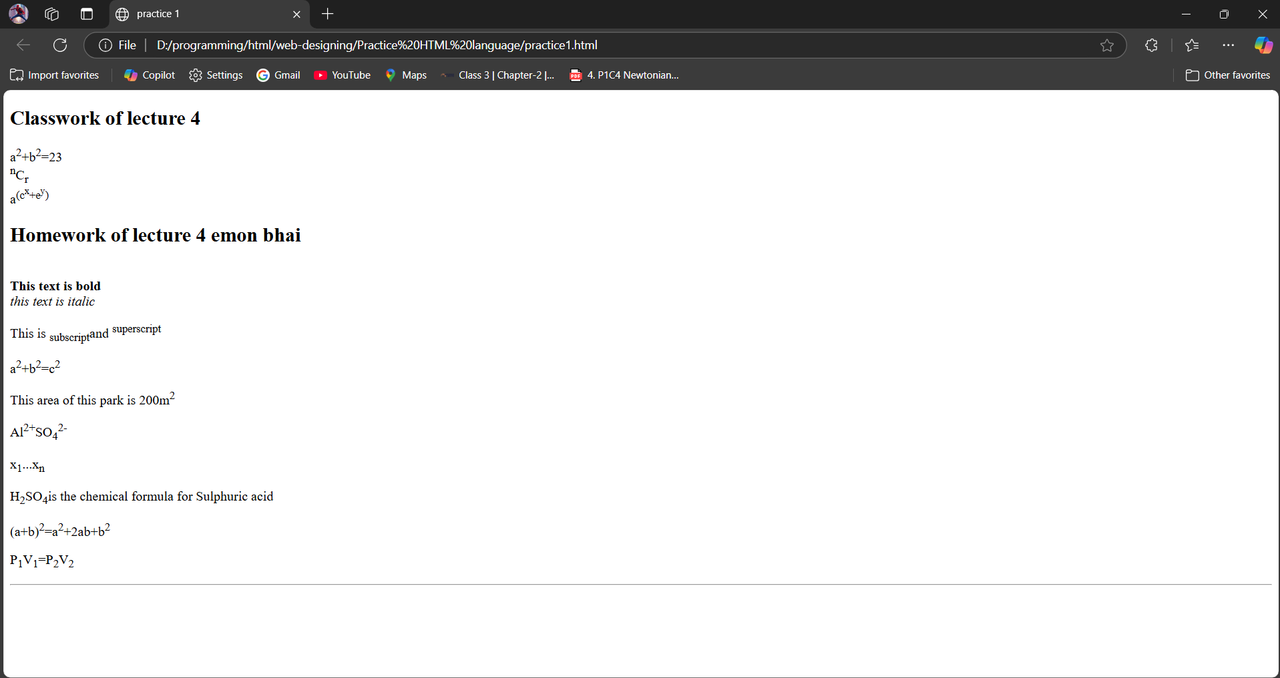Close the practice 1 tab
The height and width of the screenshot is (678, 1280).
296,14
